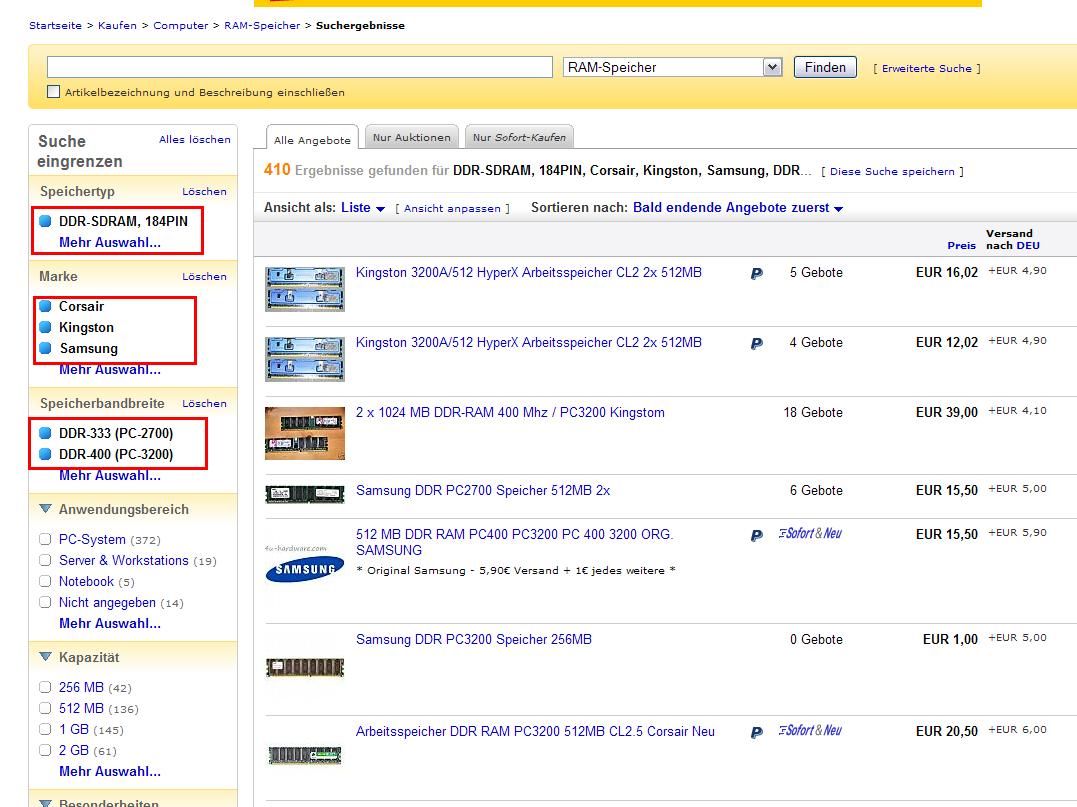Screen dimensions: 1077x807
Task: Select the 256 MB capacity checkbox
Action: [45, 687]
